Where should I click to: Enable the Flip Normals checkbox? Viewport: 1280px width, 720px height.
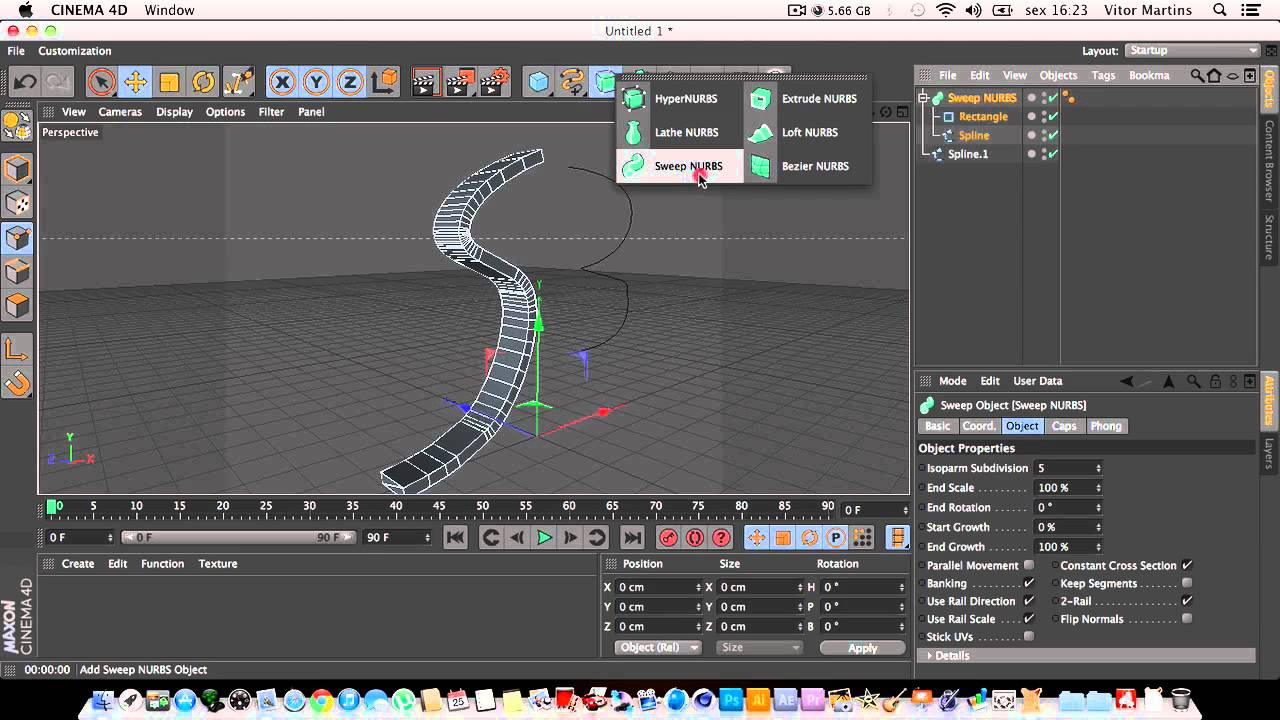click(x=1187, y=619)
